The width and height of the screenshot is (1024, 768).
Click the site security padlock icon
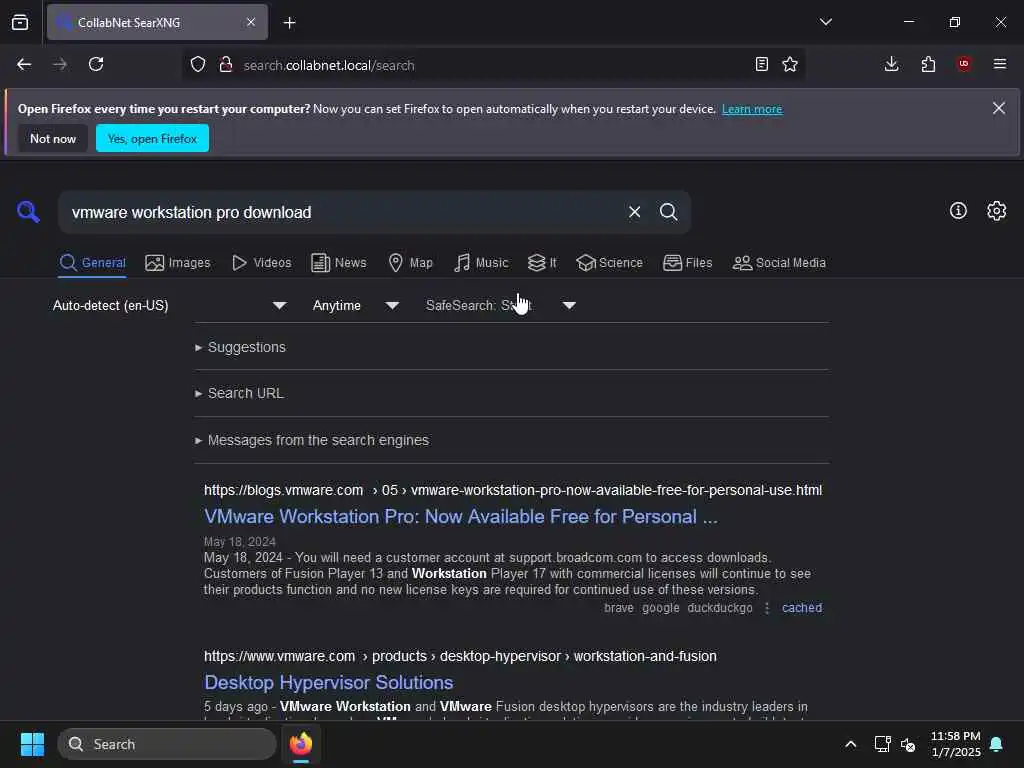tap(226, 65)
